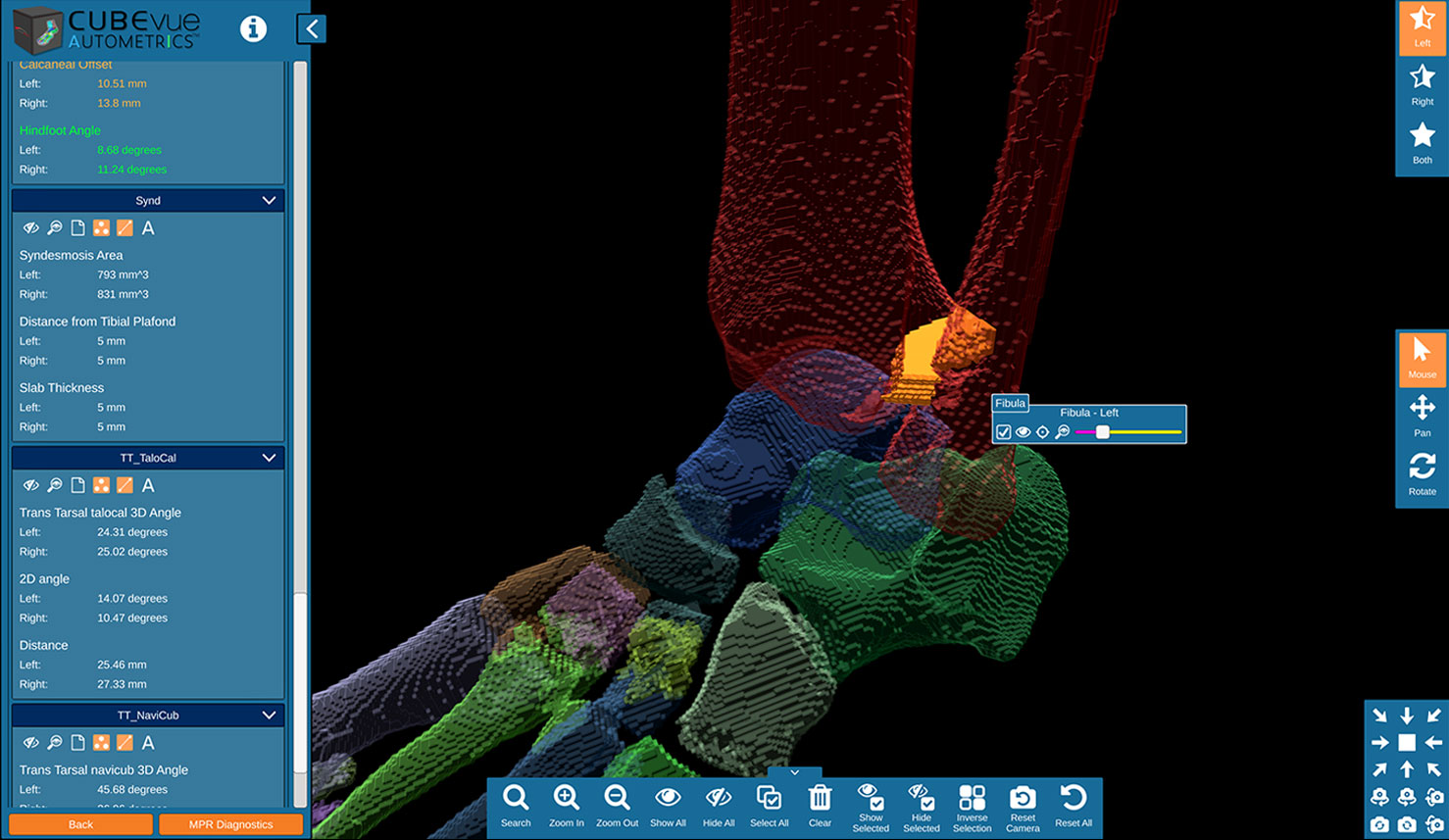Click the center square camera view
1449x840 pixels.
coord(1407,743)
